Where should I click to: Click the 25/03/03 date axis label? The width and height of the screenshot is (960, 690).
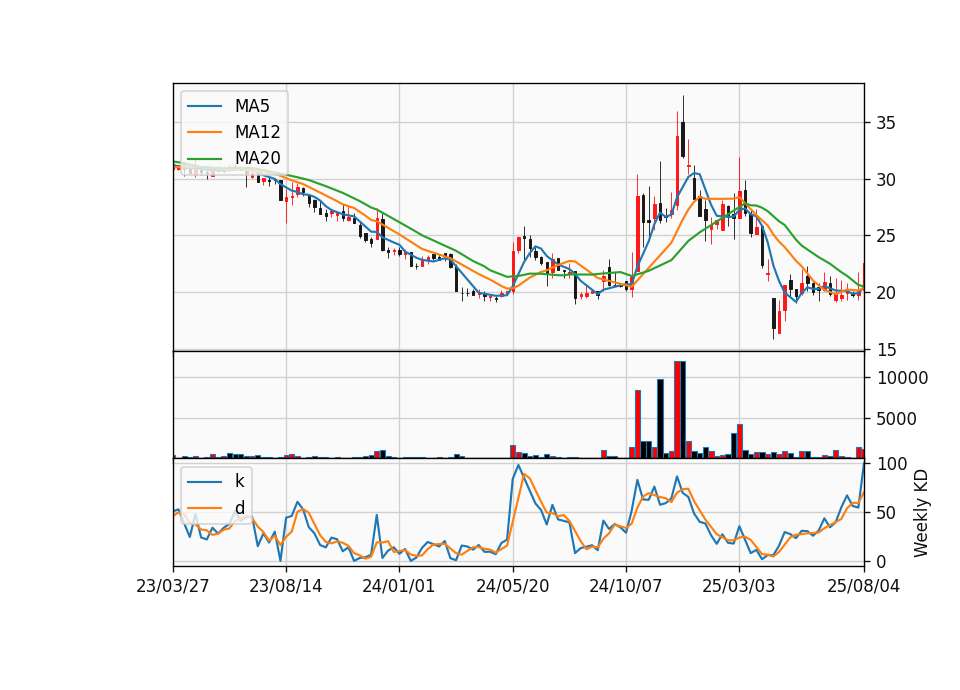click(x=738, y=586)
